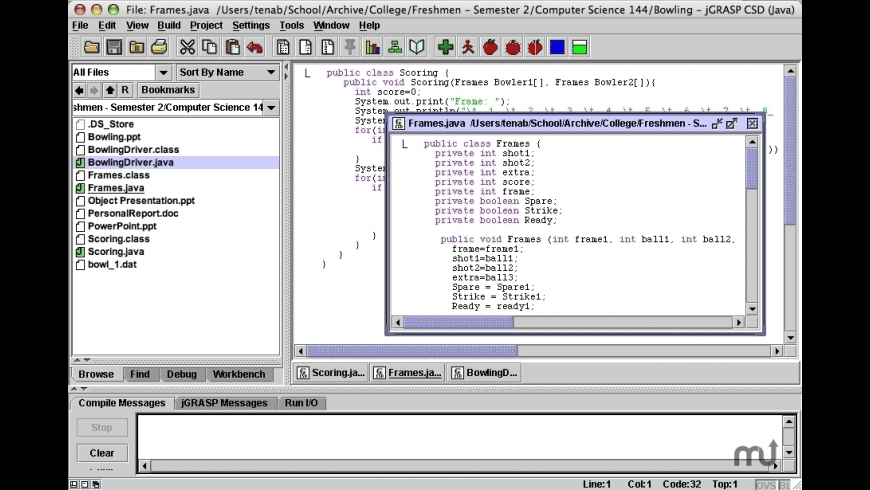Switch to the jGRASP Messages tab
Screen dimensions: 870x490
point(224,403)
